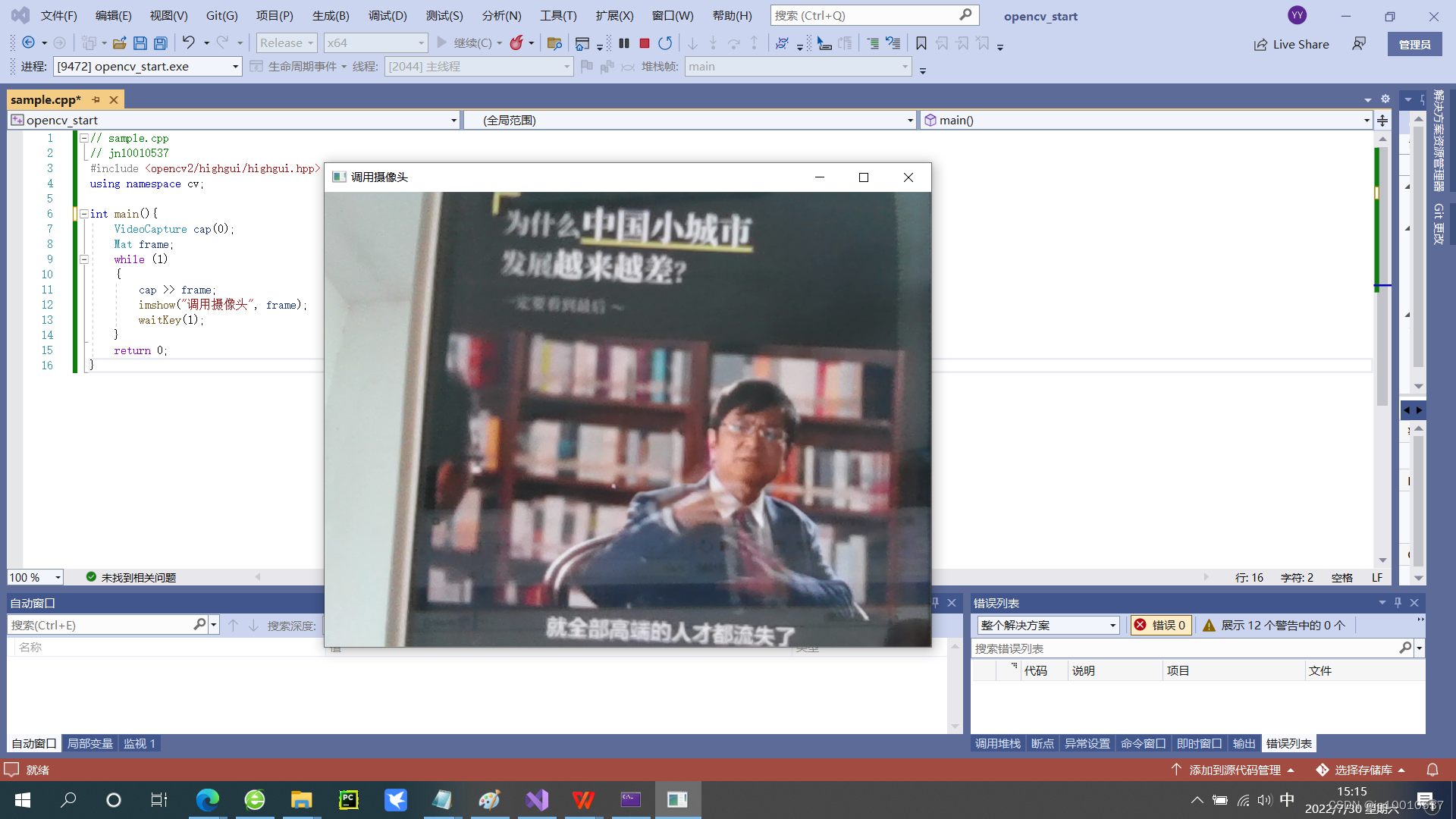The height and width of the screenshot is (819, 1456).
Task: Toggle the Errors 0 filter button
Action: click(x=1161, y=625)
